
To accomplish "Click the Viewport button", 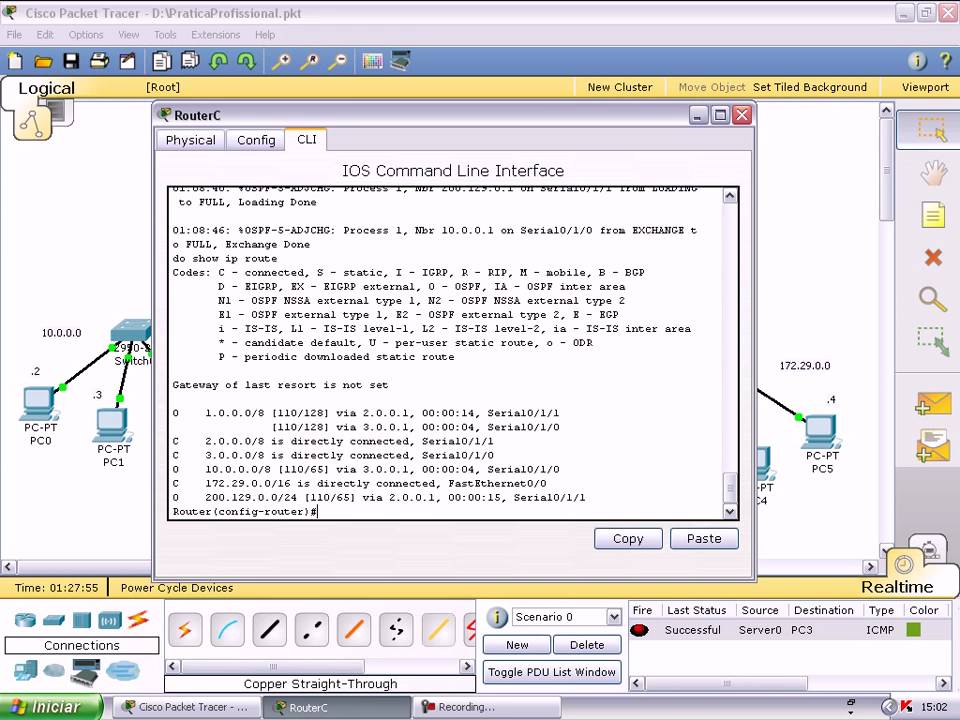I will tap(925, 87).
